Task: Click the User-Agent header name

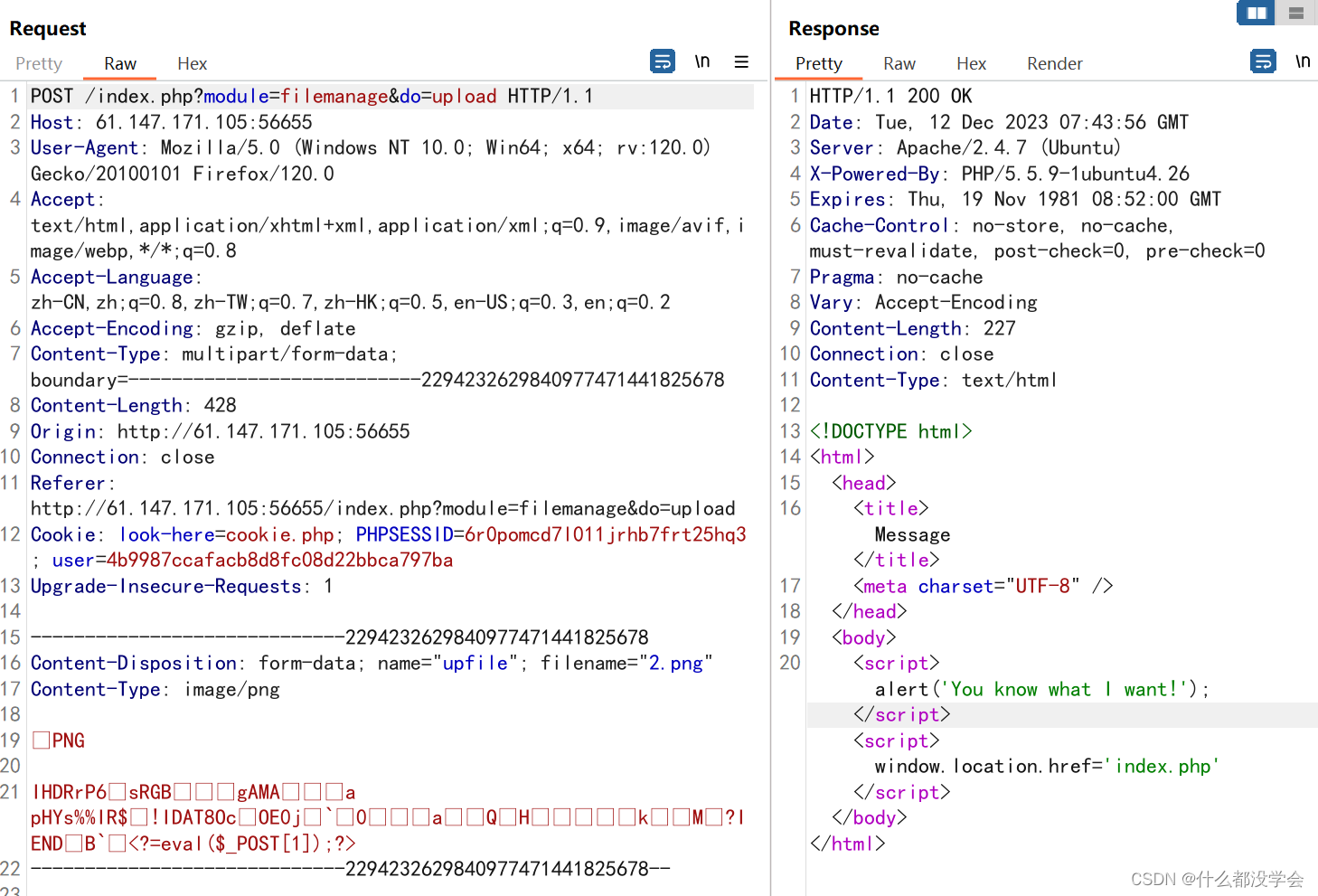Action: (84, 147)
